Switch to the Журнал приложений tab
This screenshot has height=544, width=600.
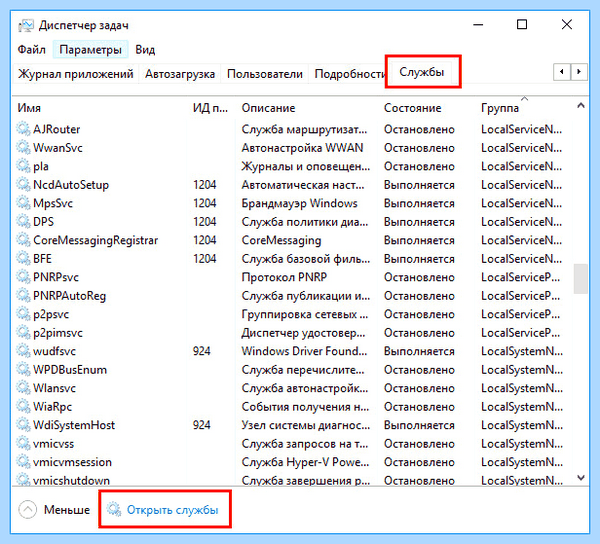[x=76, y=74]
